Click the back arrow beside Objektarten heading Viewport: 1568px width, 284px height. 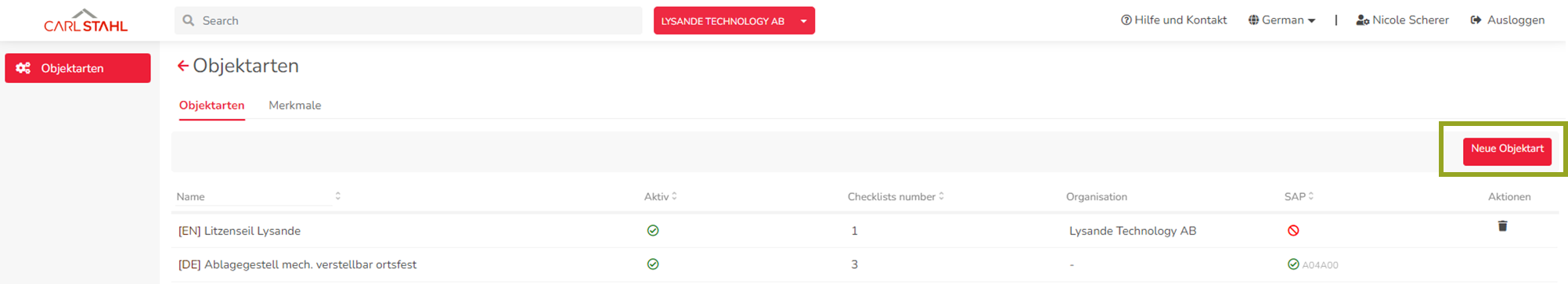(x=182, y=66)
